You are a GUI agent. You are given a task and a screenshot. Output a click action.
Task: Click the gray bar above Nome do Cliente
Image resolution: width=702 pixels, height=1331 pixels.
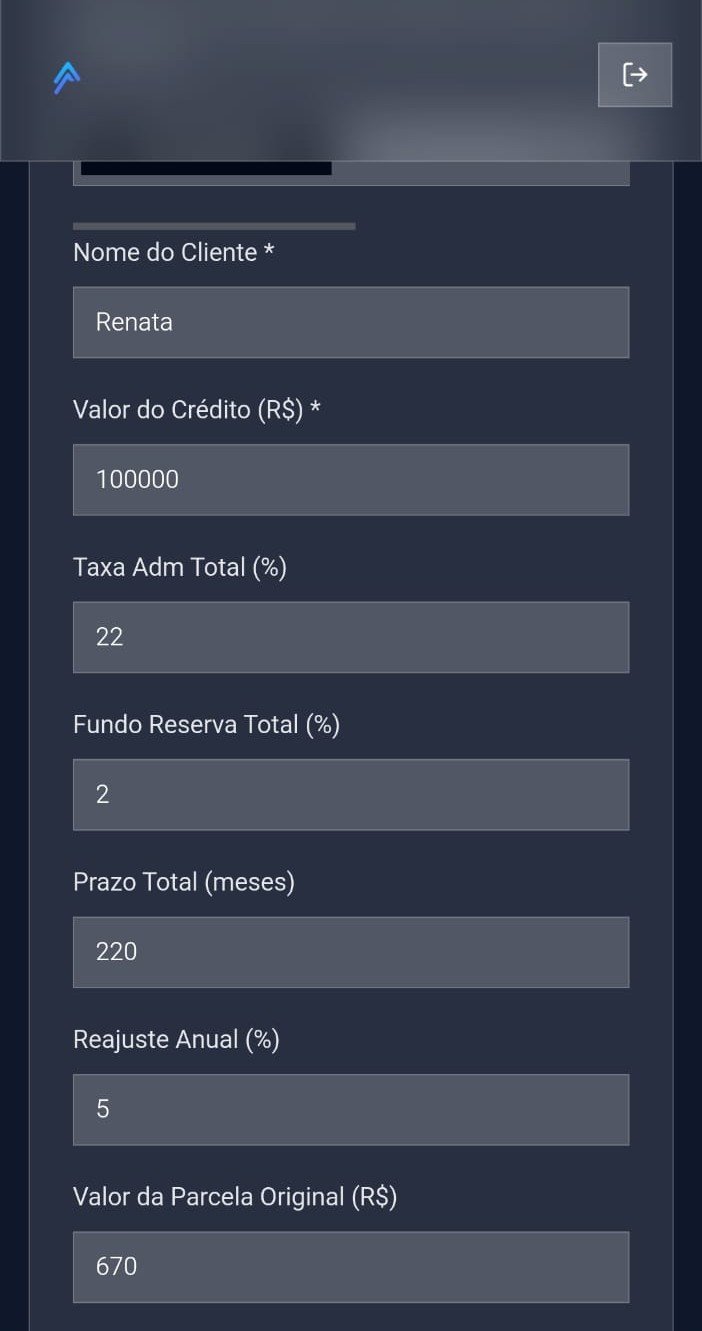tap(214, 226)
